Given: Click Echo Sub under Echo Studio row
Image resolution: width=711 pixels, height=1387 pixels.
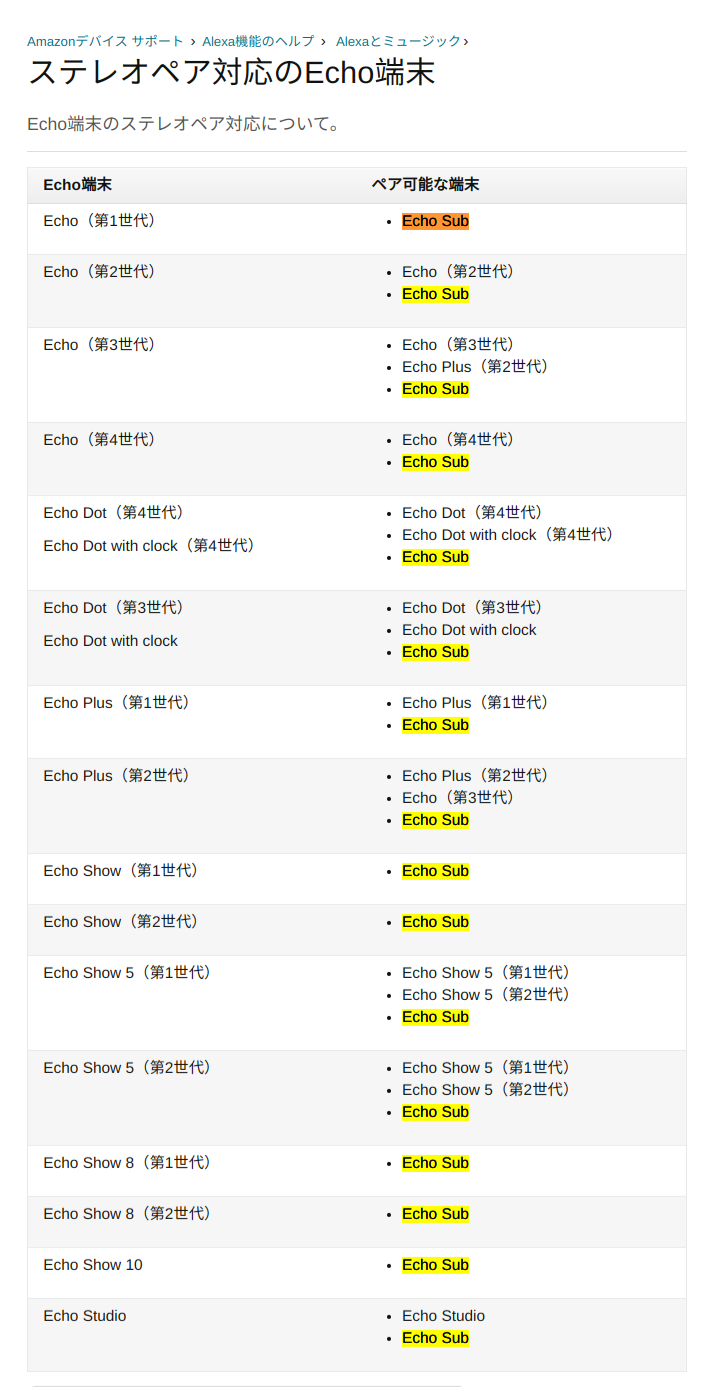Looking at the screenshot, I should [435, 1337].
